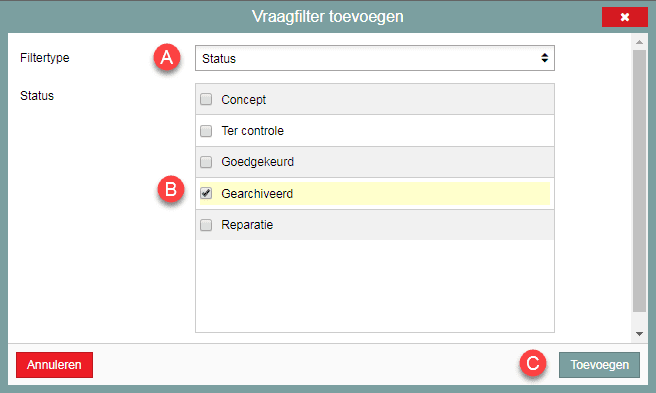Image resolution: width=656 pixels, height=393 pixels.
Task: Open the Filtertype Status dropdown
Action: pyautogui.click(x=374, y=58)
